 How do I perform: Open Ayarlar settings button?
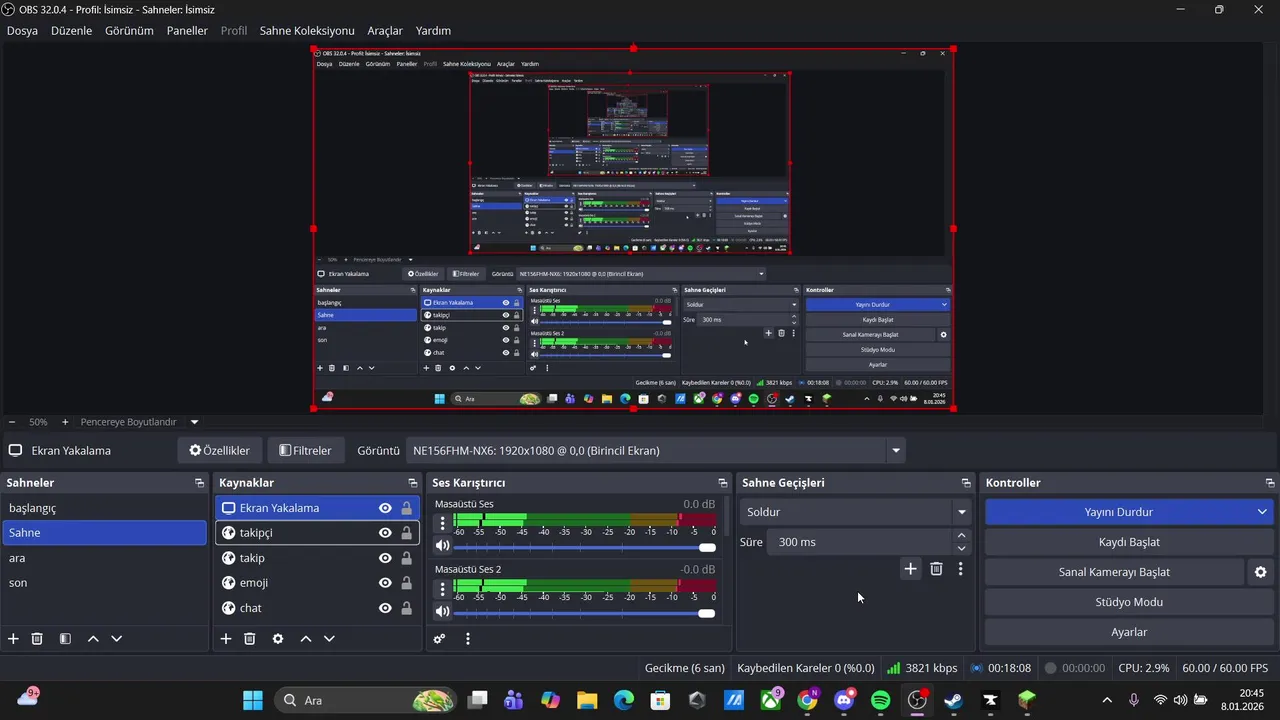(1129, 632)
